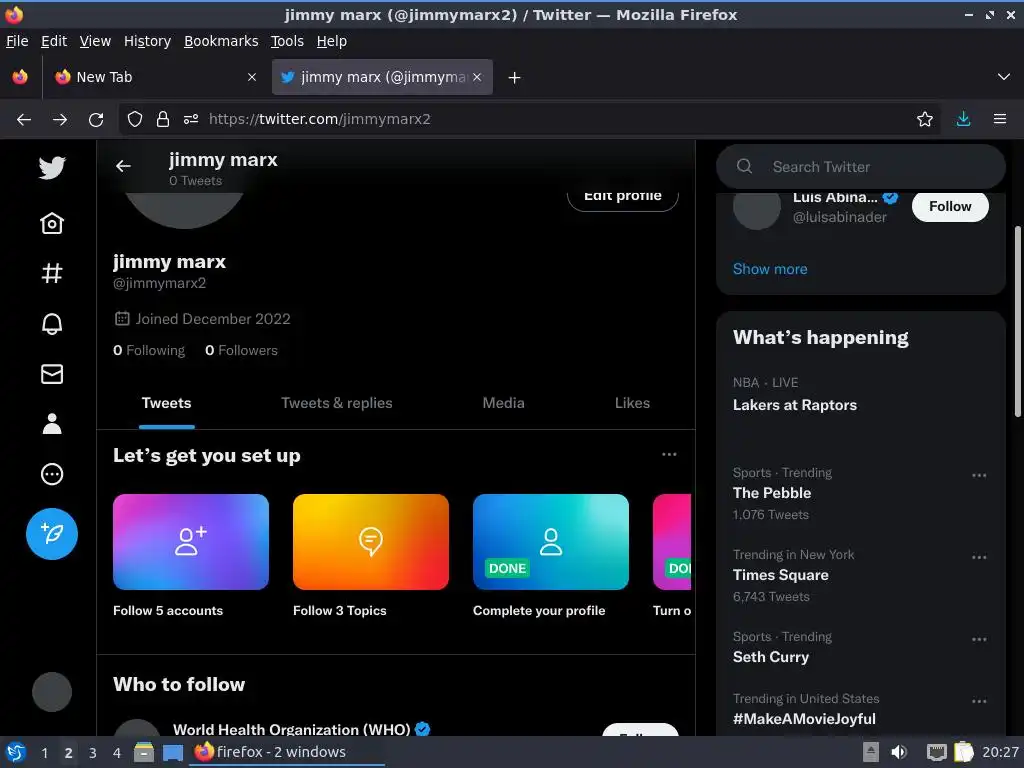Click the right sidebar scrollbar
This screenshot has width=1024, height=768.
point(1017,321)
